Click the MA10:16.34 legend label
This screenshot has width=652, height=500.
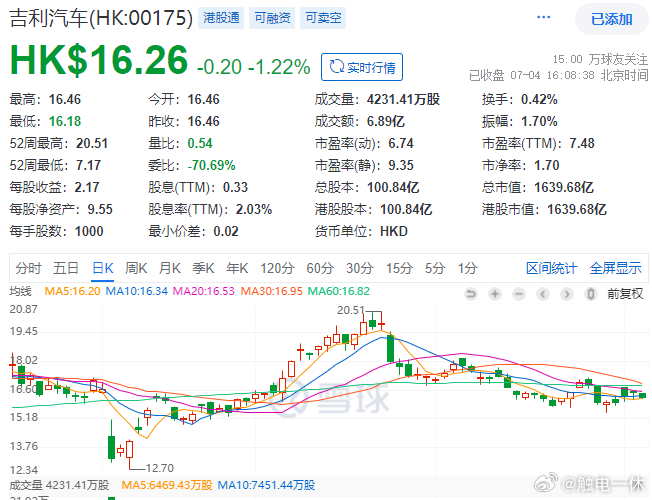(136, 291)
